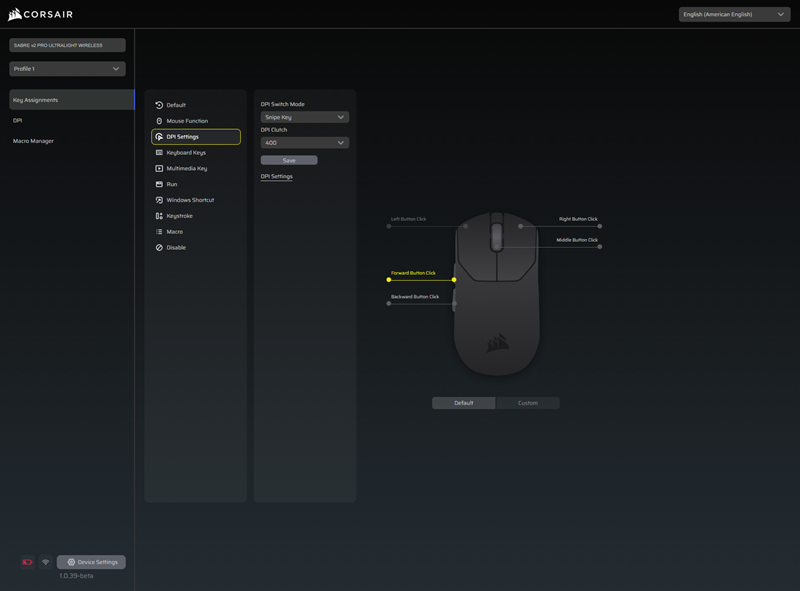Select the Mouse Function assignment icon
Viewport: 800px width, 591px height.
[159, 121]
